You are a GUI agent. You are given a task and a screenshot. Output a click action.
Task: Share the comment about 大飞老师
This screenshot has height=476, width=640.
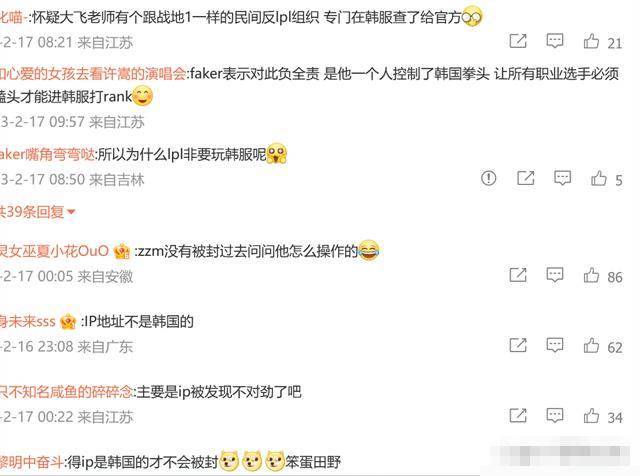(x=518, y=41)
